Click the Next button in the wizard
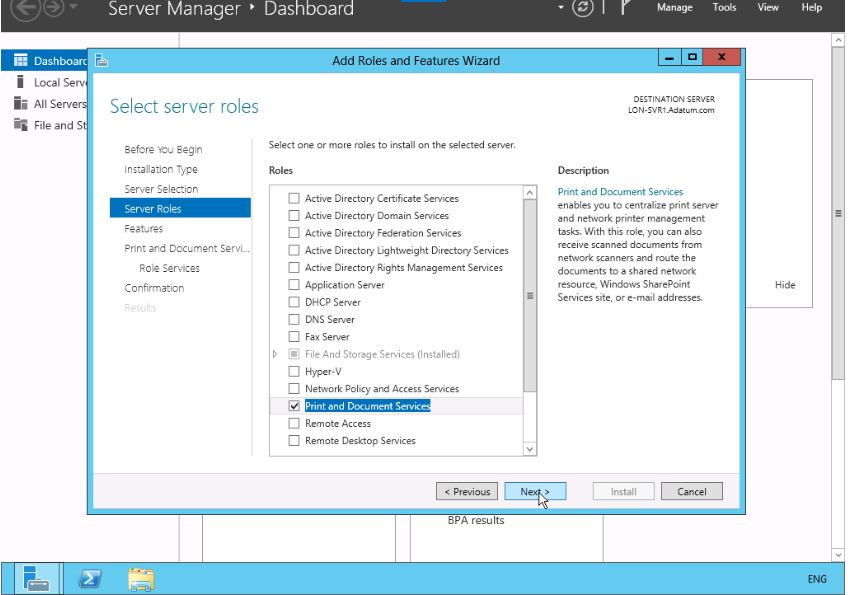Viewport: 848px width, 595px height. click(x=534, y=492)
